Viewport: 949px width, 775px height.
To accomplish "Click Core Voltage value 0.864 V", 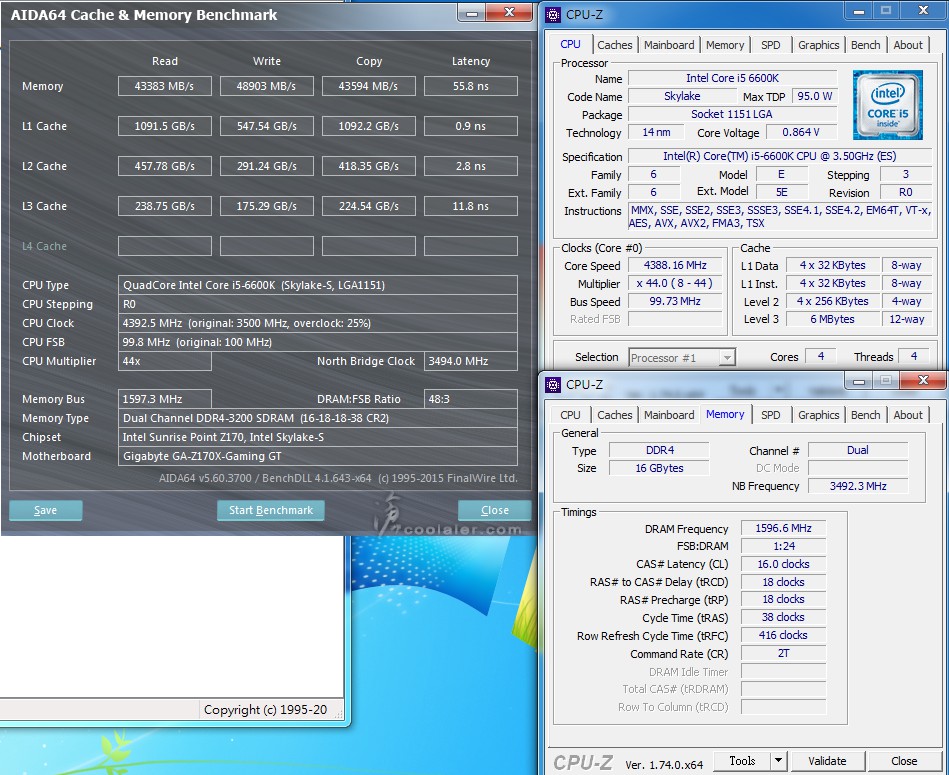I will 801,132.
